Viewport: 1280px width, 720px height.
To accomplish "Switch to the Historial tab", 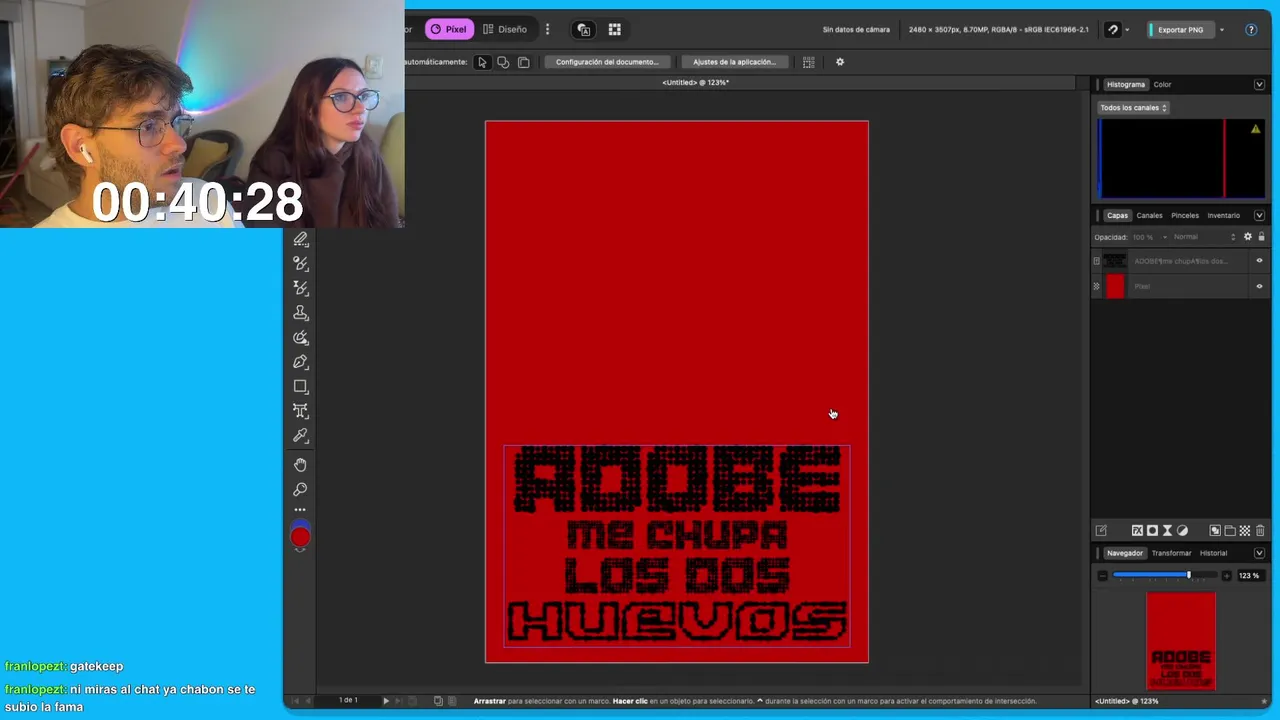I will (1213, 553).
